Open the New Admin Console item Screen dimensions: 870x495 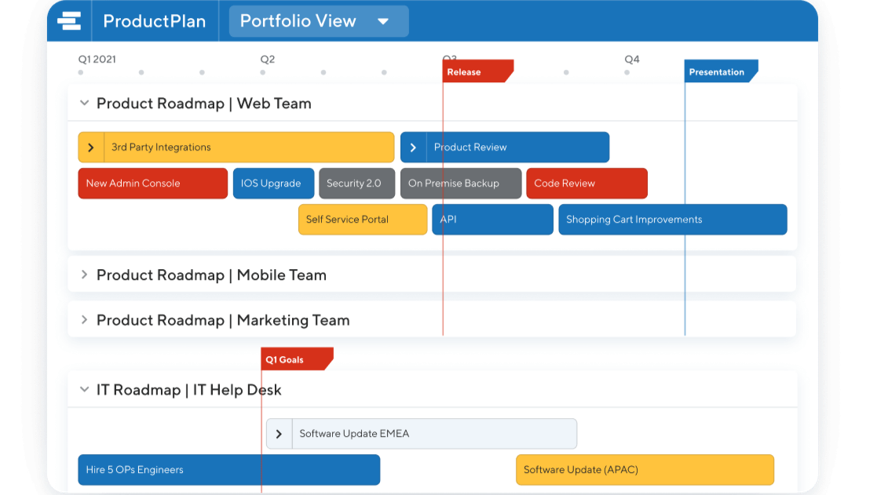coord(153,184)
